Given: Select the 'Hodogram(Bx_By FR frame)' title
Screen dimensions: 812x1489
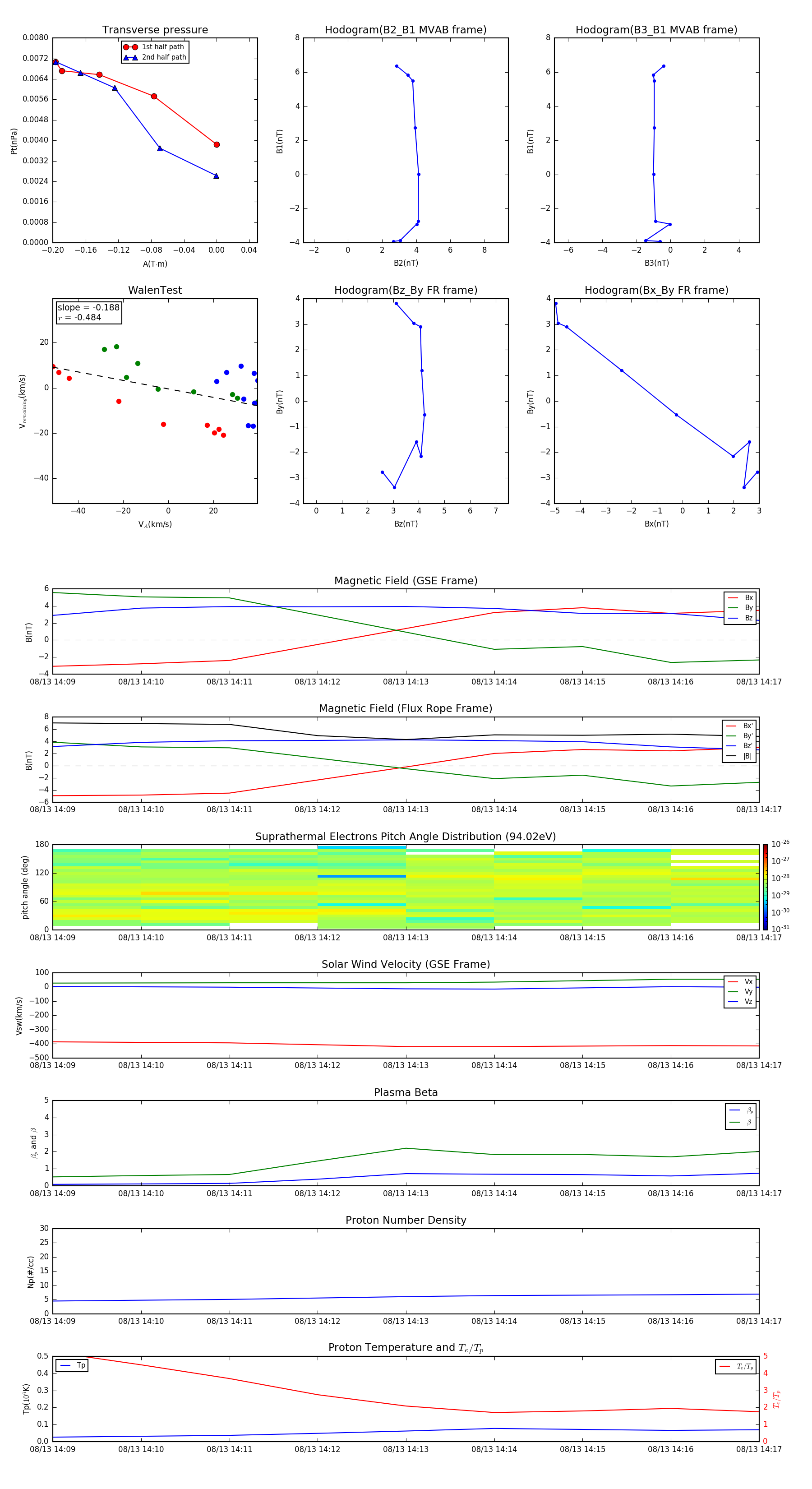Looking at the screenshot, I should 656,290.
